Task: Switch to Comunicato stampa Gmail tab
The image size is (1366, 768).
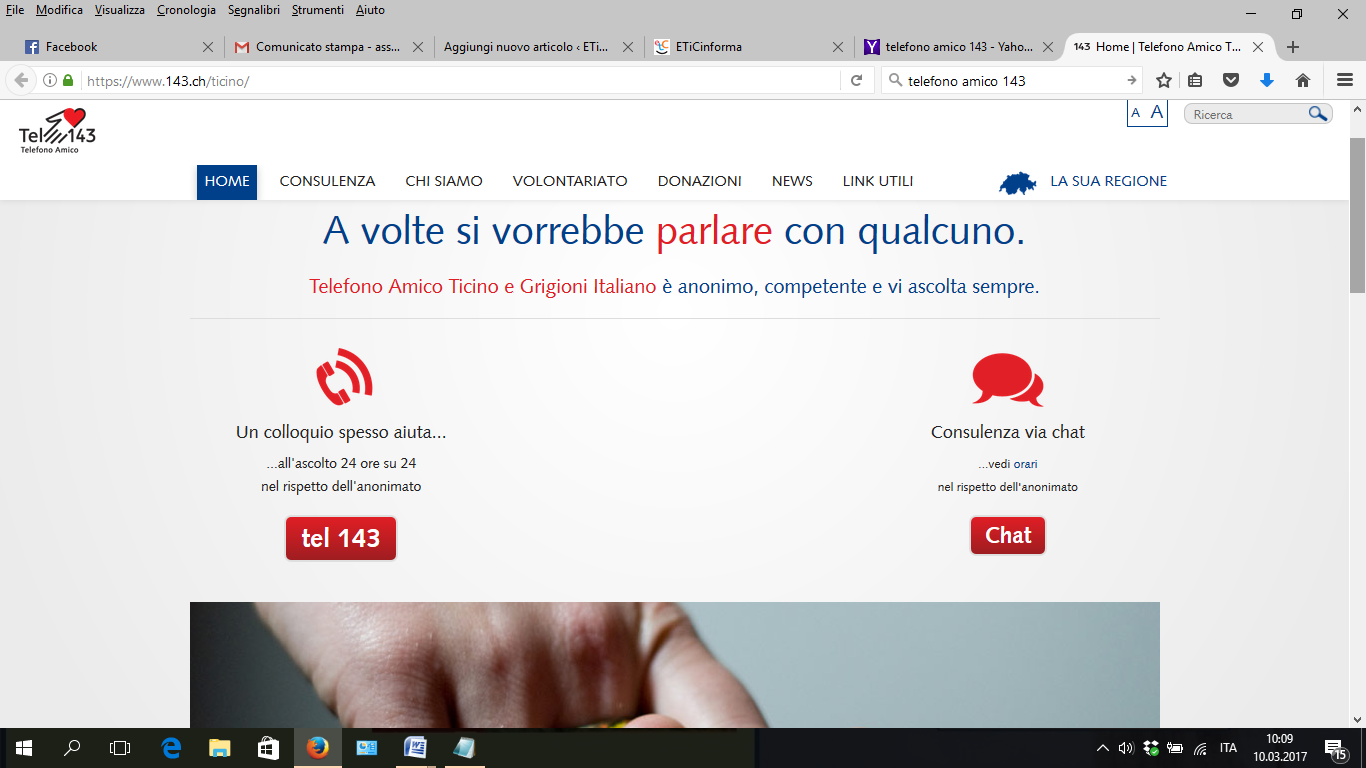Action: (328, 47)
